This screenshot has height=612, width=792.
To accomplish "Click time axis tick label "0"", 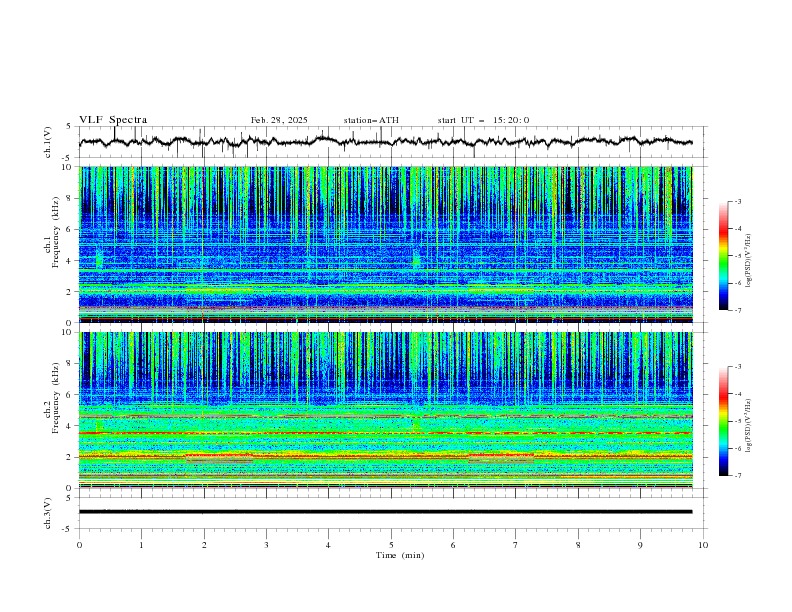I will coord(79,545).
